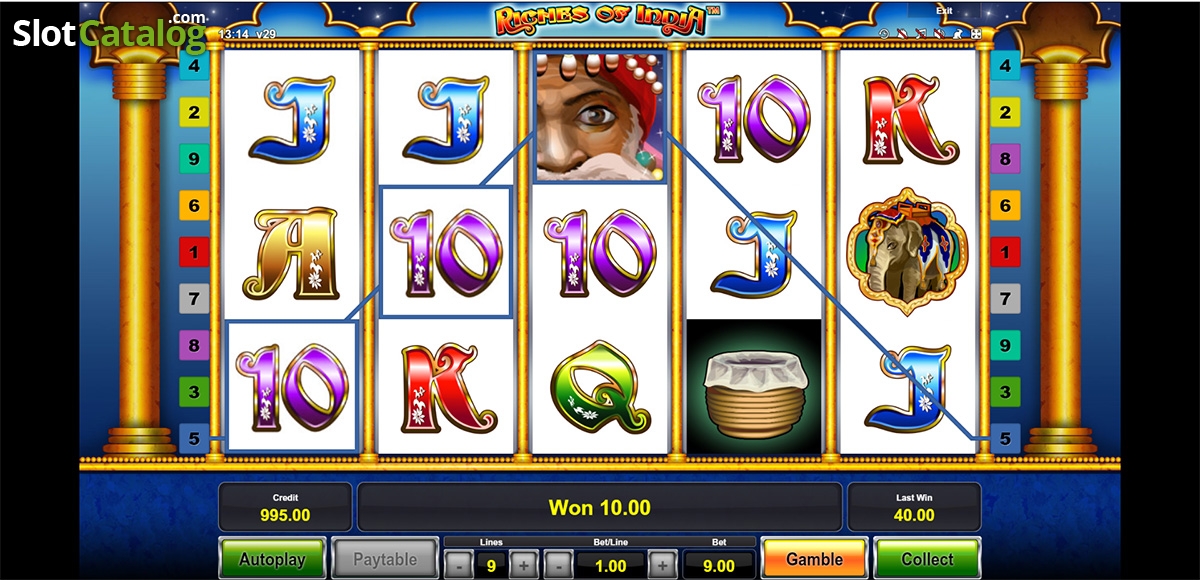Screen dimensions: 1200x580
Task: Enable fast play rabbit icon
Action: (x=958, y=34)
